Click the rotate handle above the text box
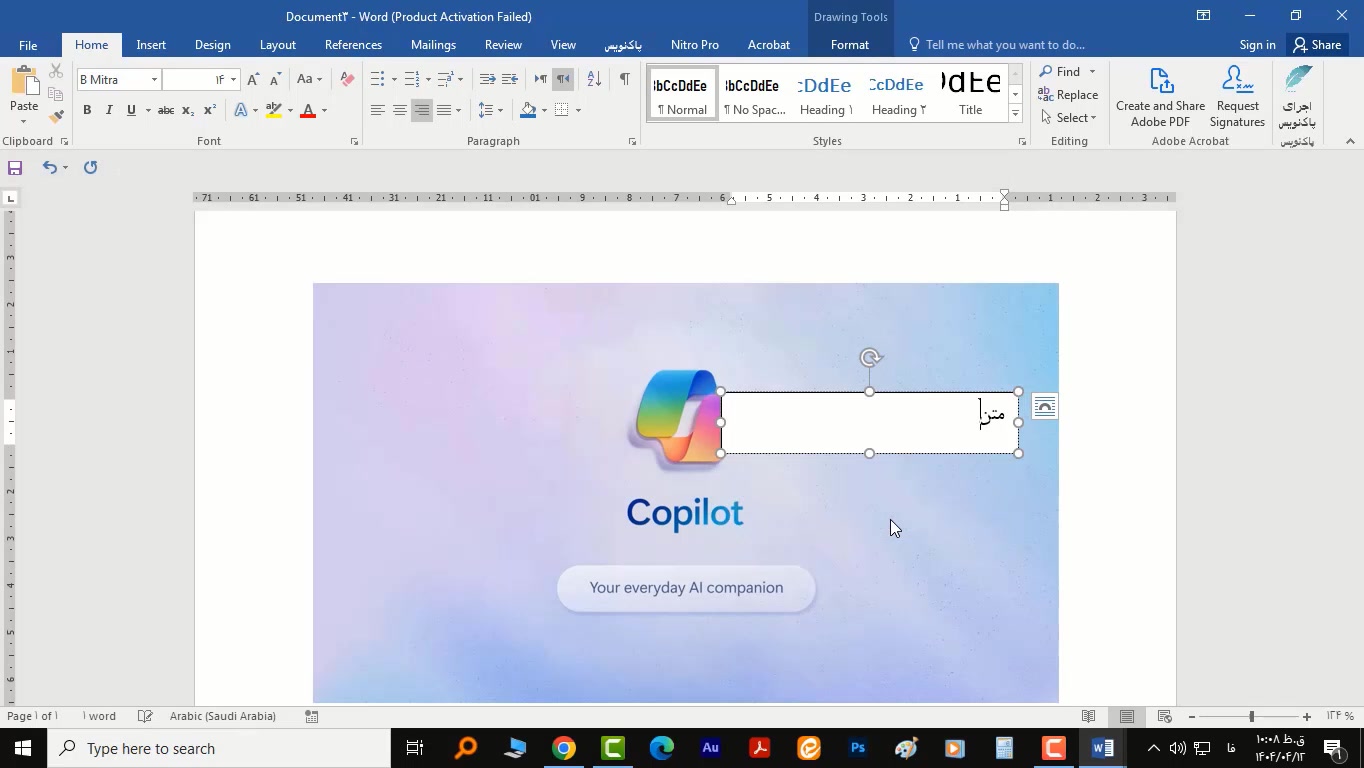 [x=870, y=358]
